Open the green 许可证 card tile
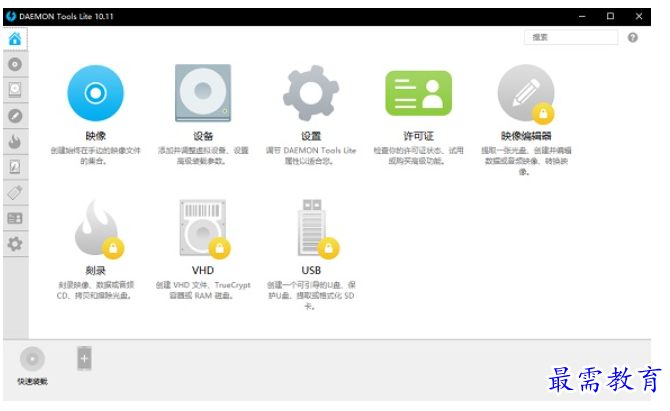Image resolution: width=670 pixels, height=411 pixels. [x=418, y=93]
